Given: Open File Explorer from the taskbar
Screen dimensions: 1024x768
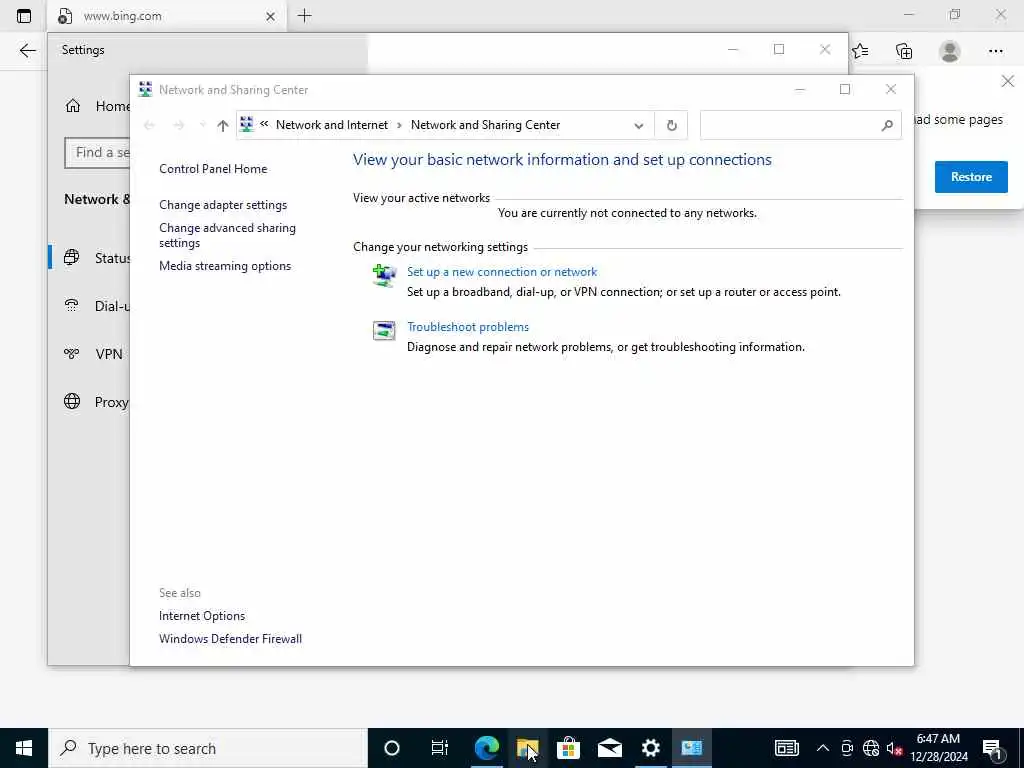Looking at the screenshot, I should [x=528, y=748].
